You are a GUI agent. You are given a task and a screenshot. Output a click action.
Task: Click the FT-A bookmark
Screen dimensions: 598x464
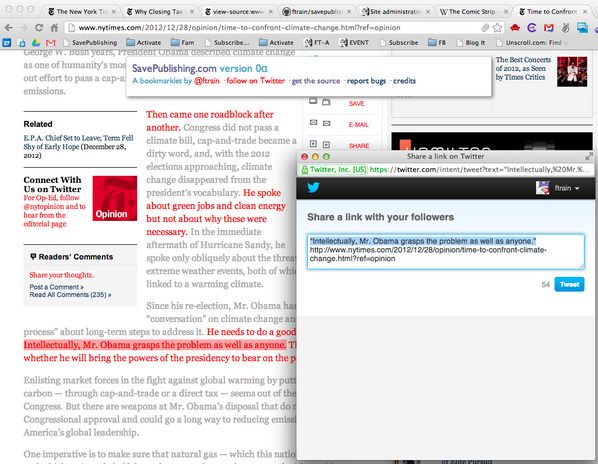tap(317, 43)
